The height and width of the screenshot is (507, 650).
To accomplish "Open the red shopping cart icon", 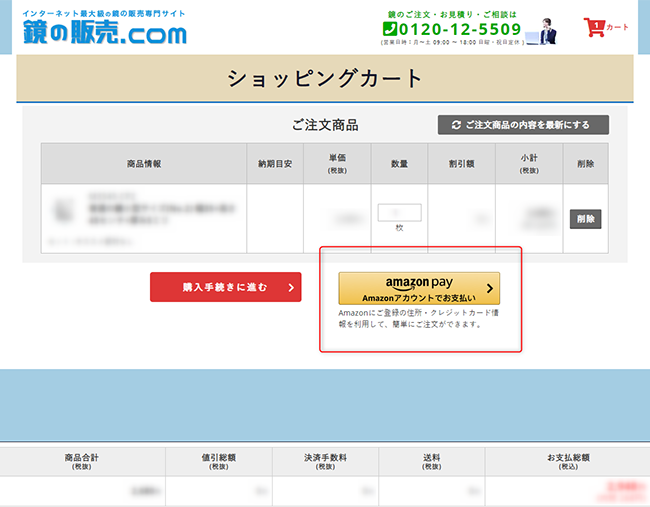I will pyautogui.click(x=594, y=28).
